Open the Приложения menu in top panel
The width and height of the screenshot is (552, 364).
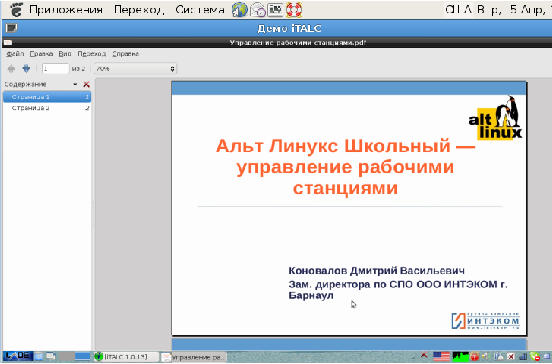click(66, 10)
